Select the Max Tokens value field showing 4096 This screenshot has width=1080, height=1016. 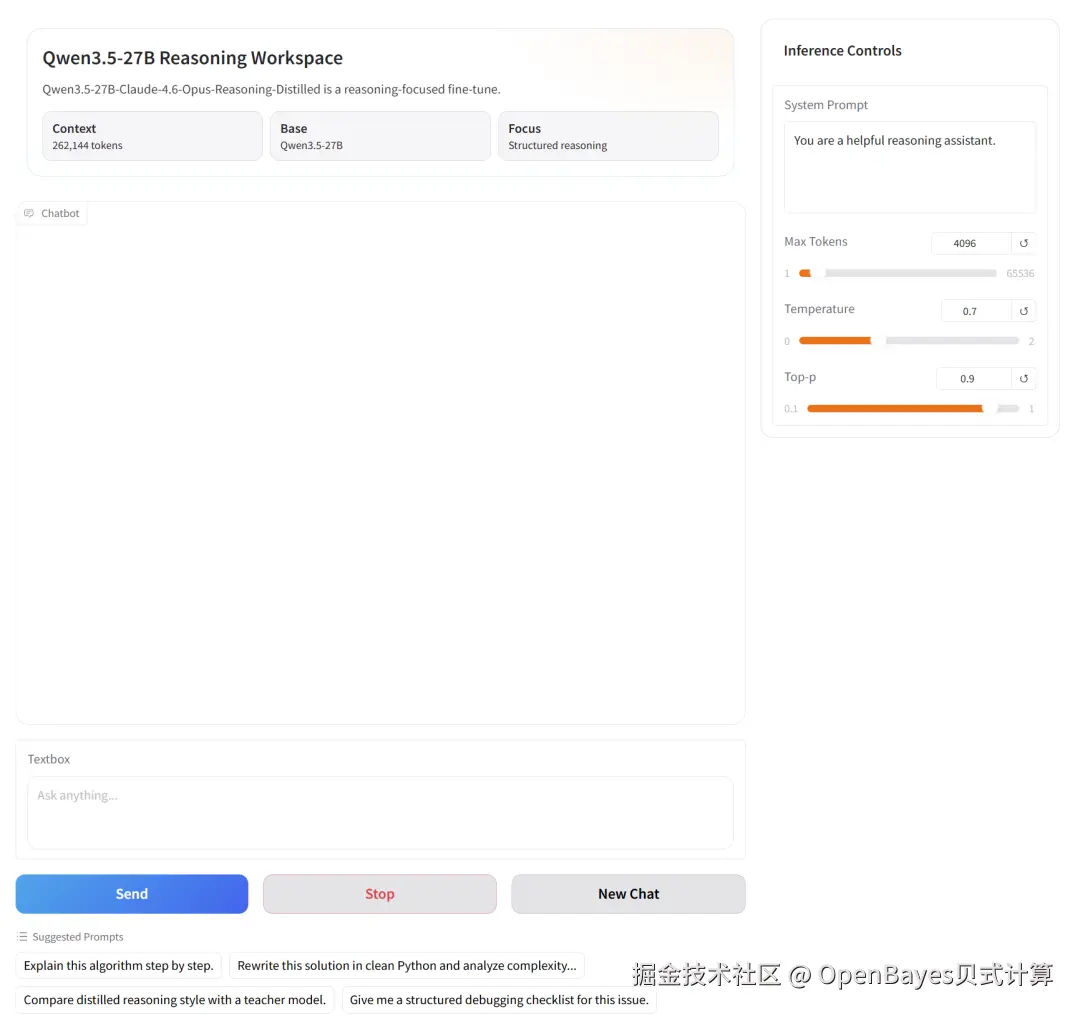click(x=965, y=243)
